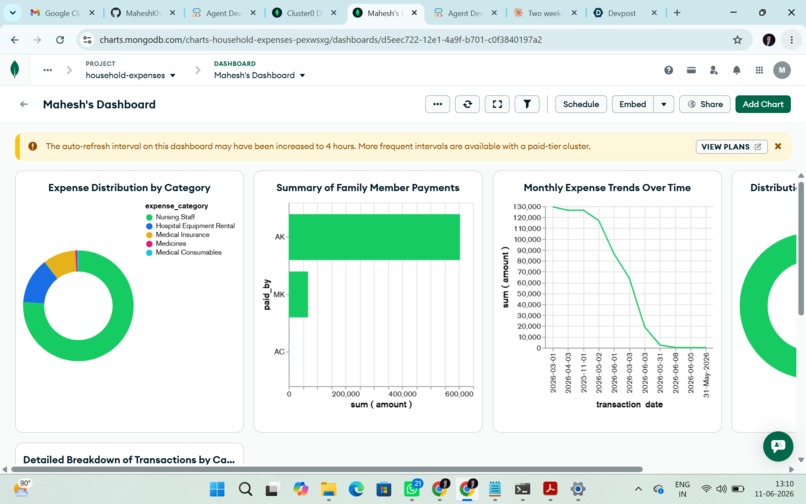Click the horizontal dashboard scrollbar
The height and width of the screenshot is (504, 806).
[327, 469]
